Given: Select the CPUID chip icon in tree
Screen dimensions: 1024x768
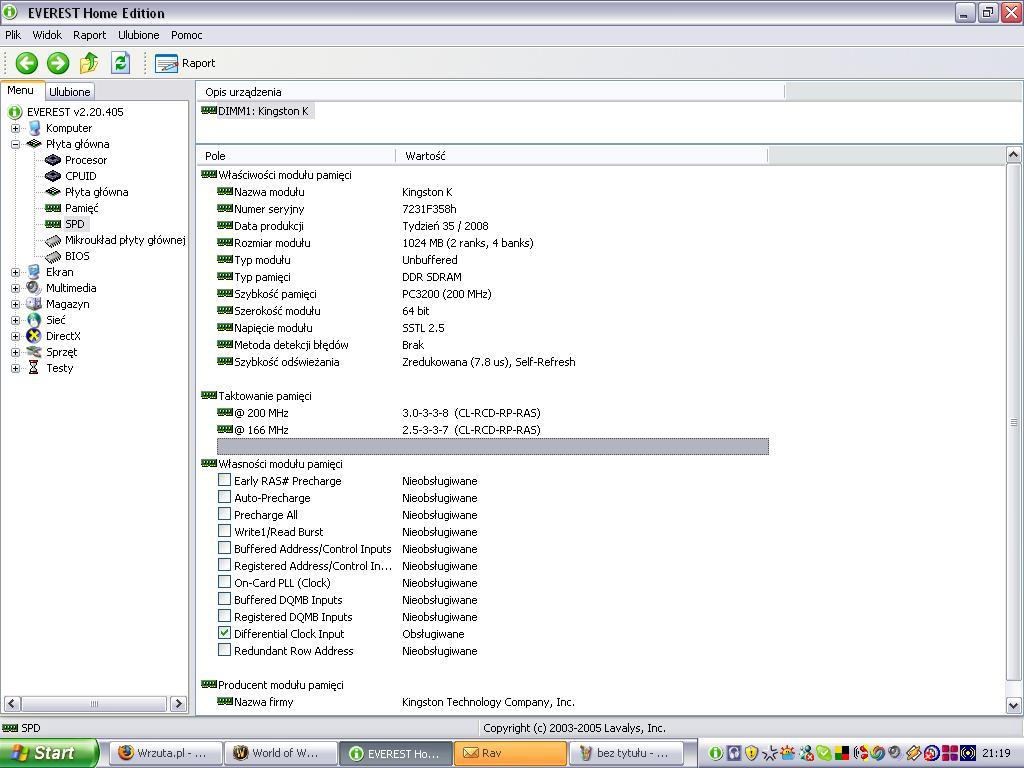Looking at the screenshot, I should pos(53,176).
